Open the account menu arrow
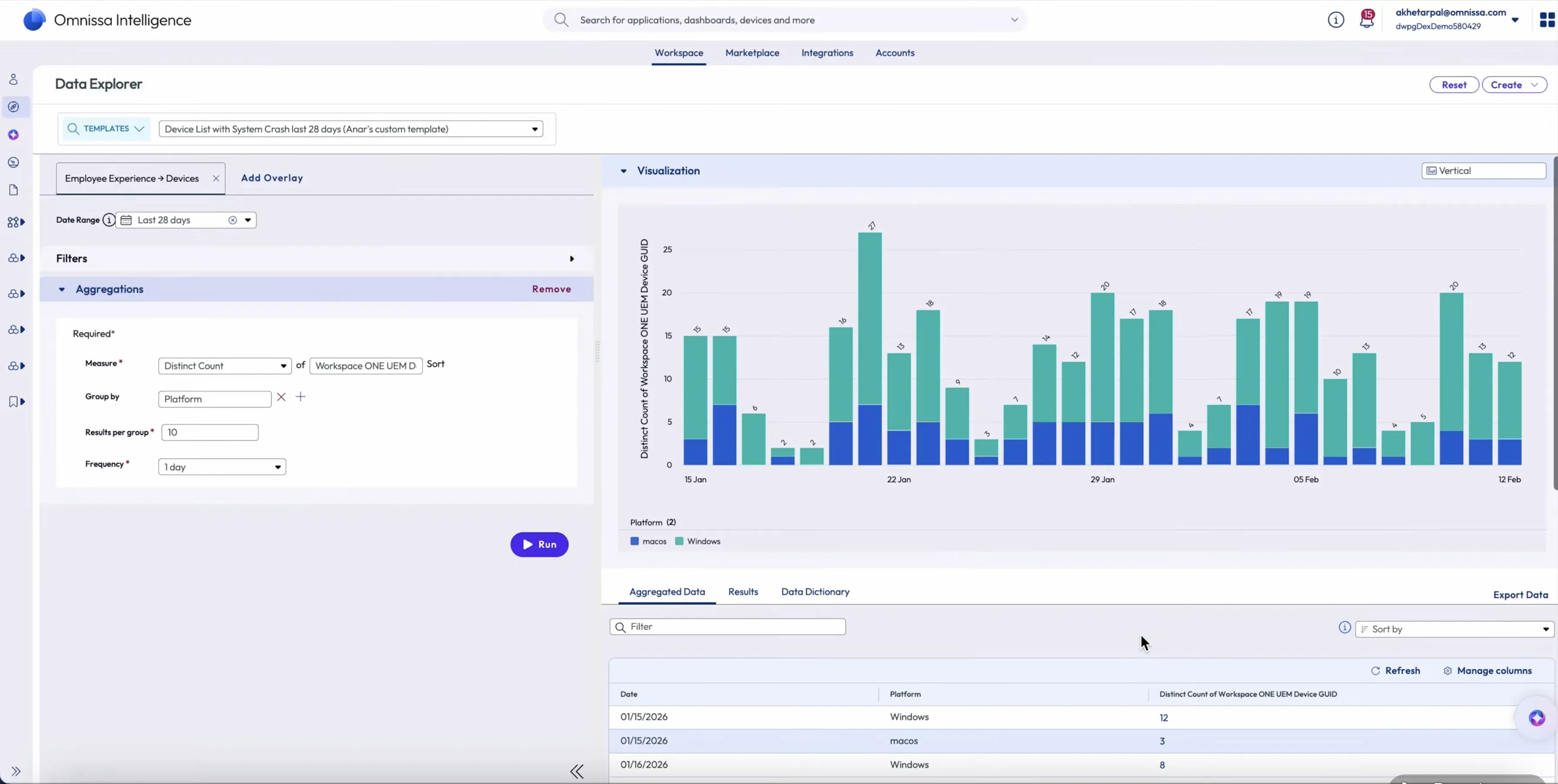Viewport: 1558px width, 784px height. click(x=1515, y=20)
